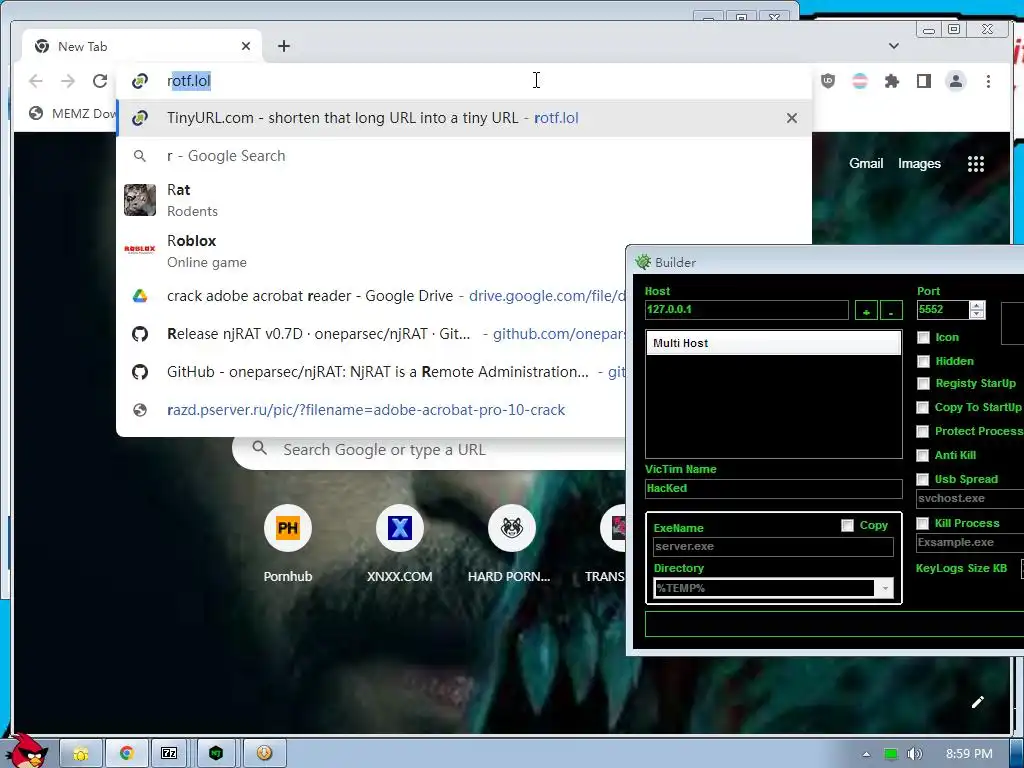
Task: Click the green system tray icon
Action: (x=890, y=754)
